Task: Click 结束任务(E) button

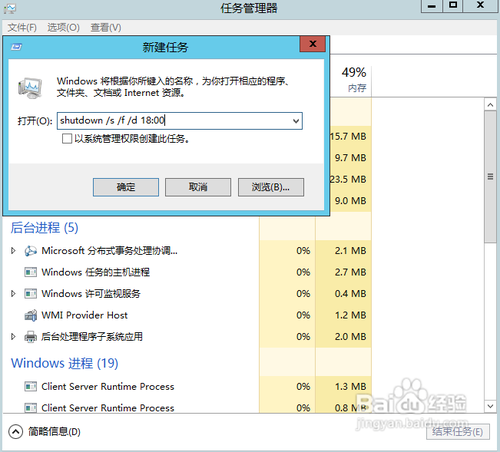Action: pyautogui.click(x=458, y=432)
